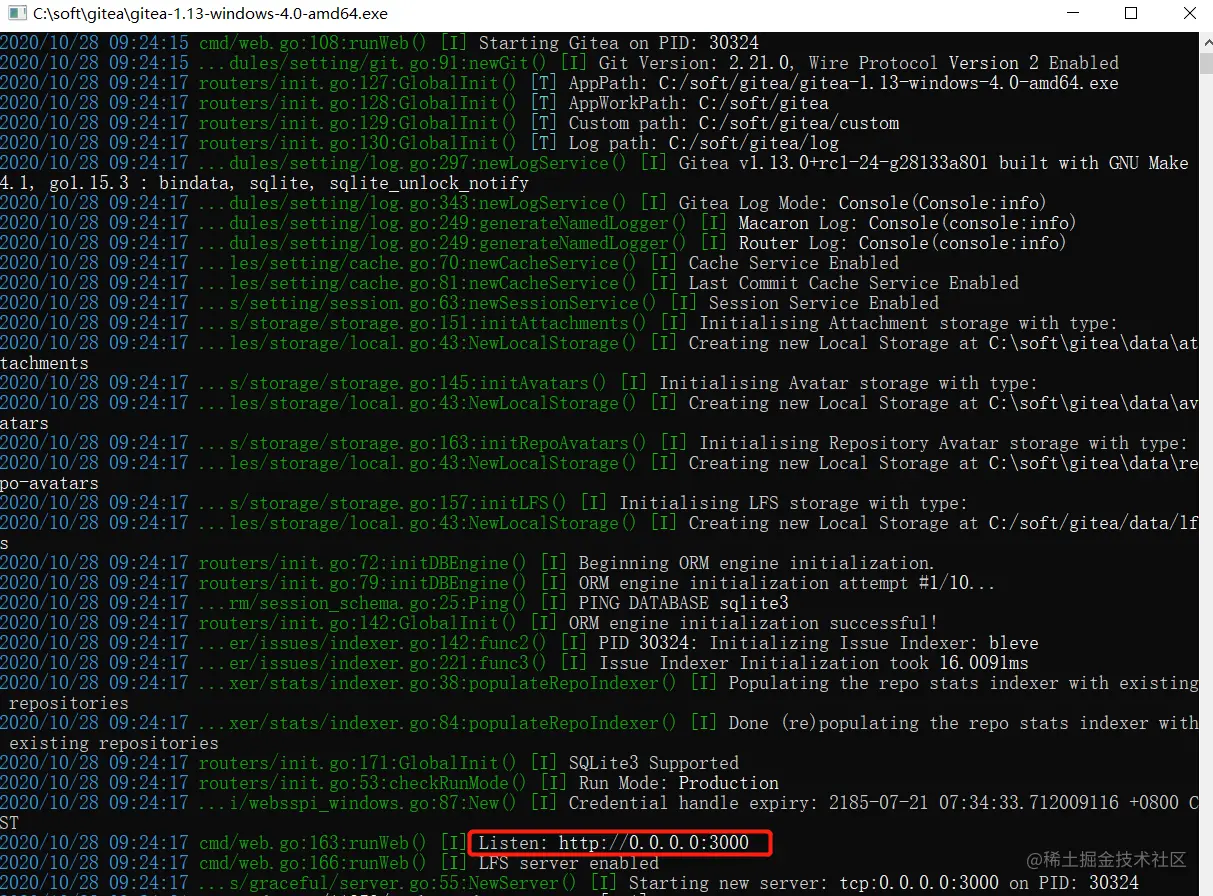Image resolution: width=1213 pixels, height=896 pixels.
Task: Click 'Initializing Issue Indexer: bleve' text
Action: tap(873, 643)
